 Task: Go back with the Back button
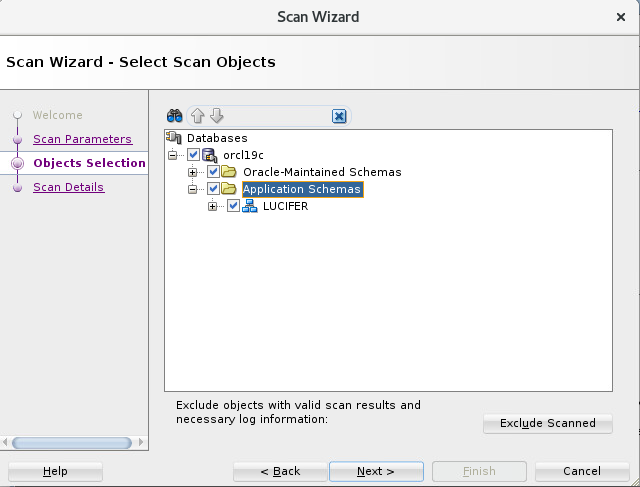pyautogui.click(x=280, y=471)
